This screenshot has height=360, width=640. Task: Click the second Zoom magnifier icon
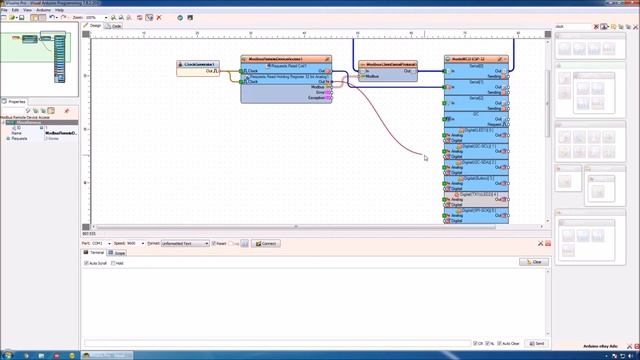point(121,18)
